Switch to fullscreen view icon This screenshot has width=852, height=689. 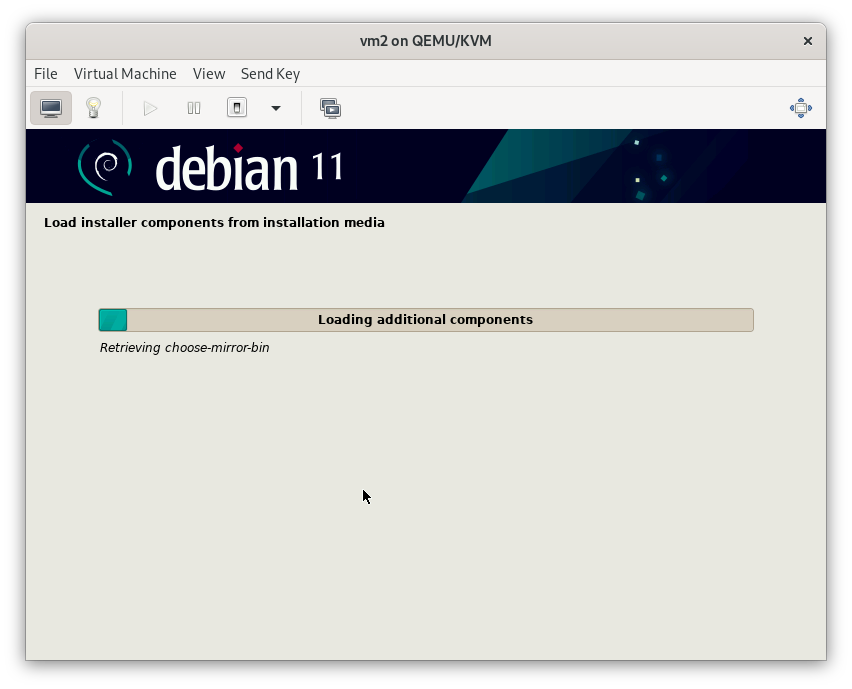click(x=801, y=108)
